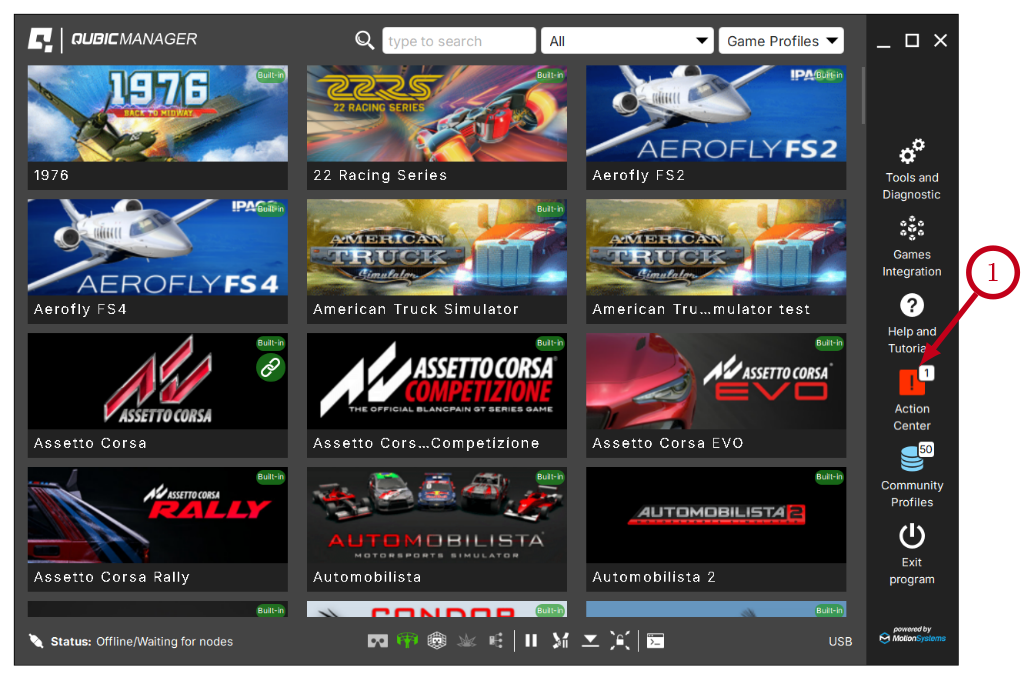This screenshot has height=680, width=1034.
Task: Toggle the green motion platform icon
Action: click(407, 641)
